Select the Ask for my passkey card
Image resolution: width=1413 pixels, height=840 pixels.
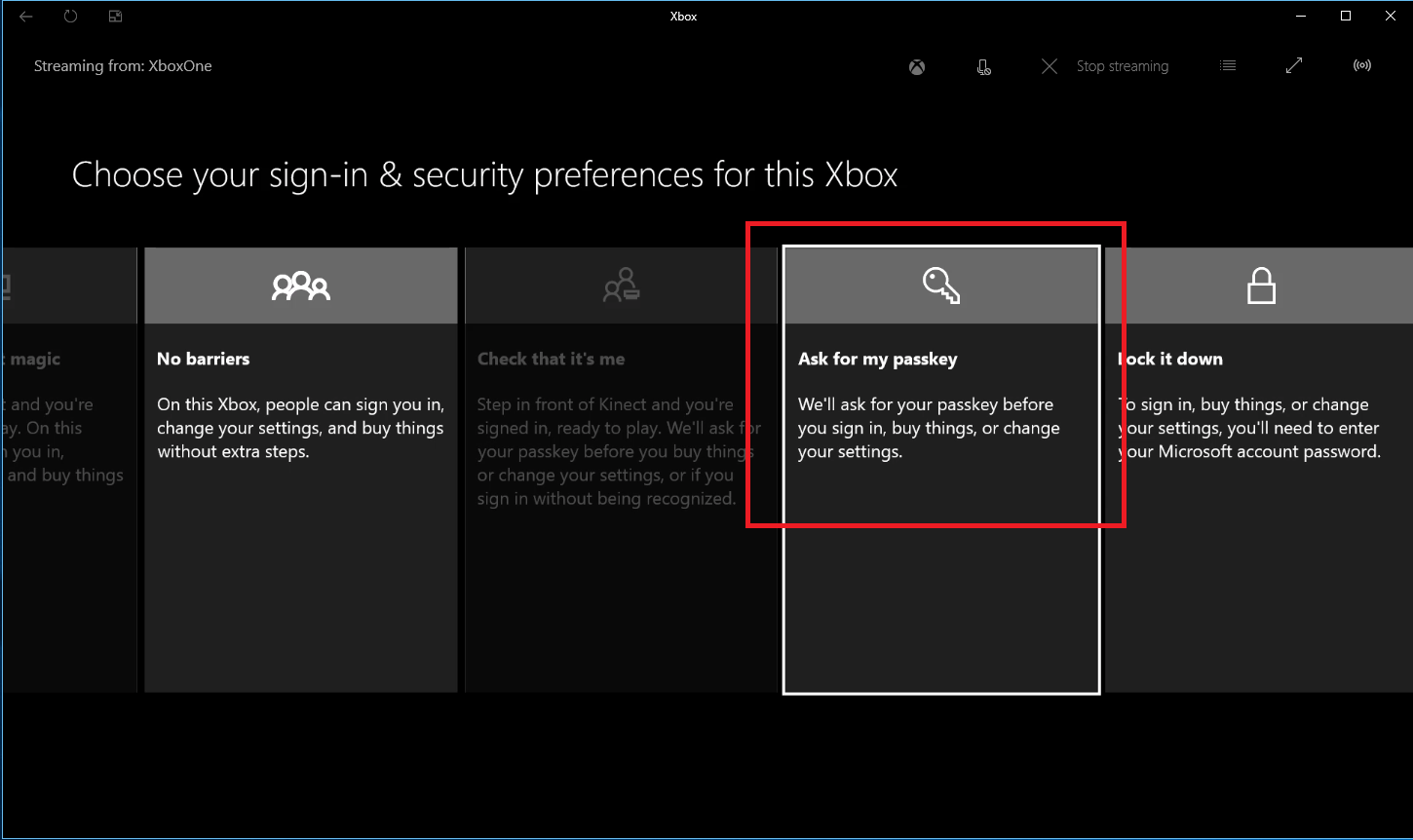pos(941,470)
